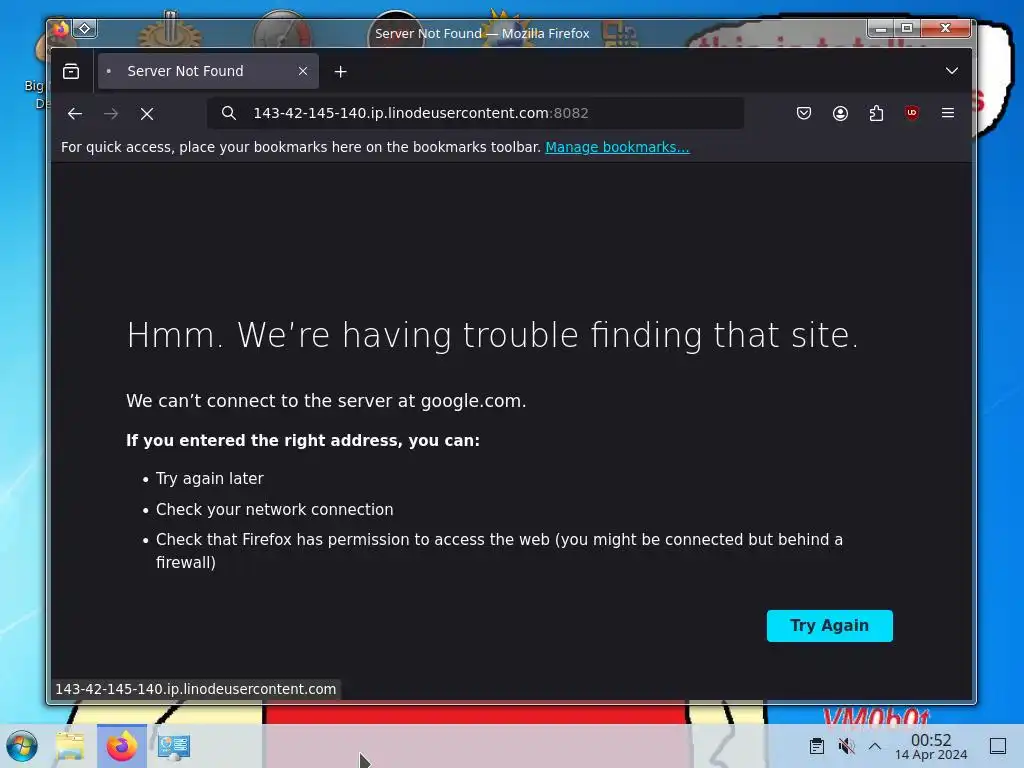
Task: Click the google.com server error message text
Action: pos(326,401)
